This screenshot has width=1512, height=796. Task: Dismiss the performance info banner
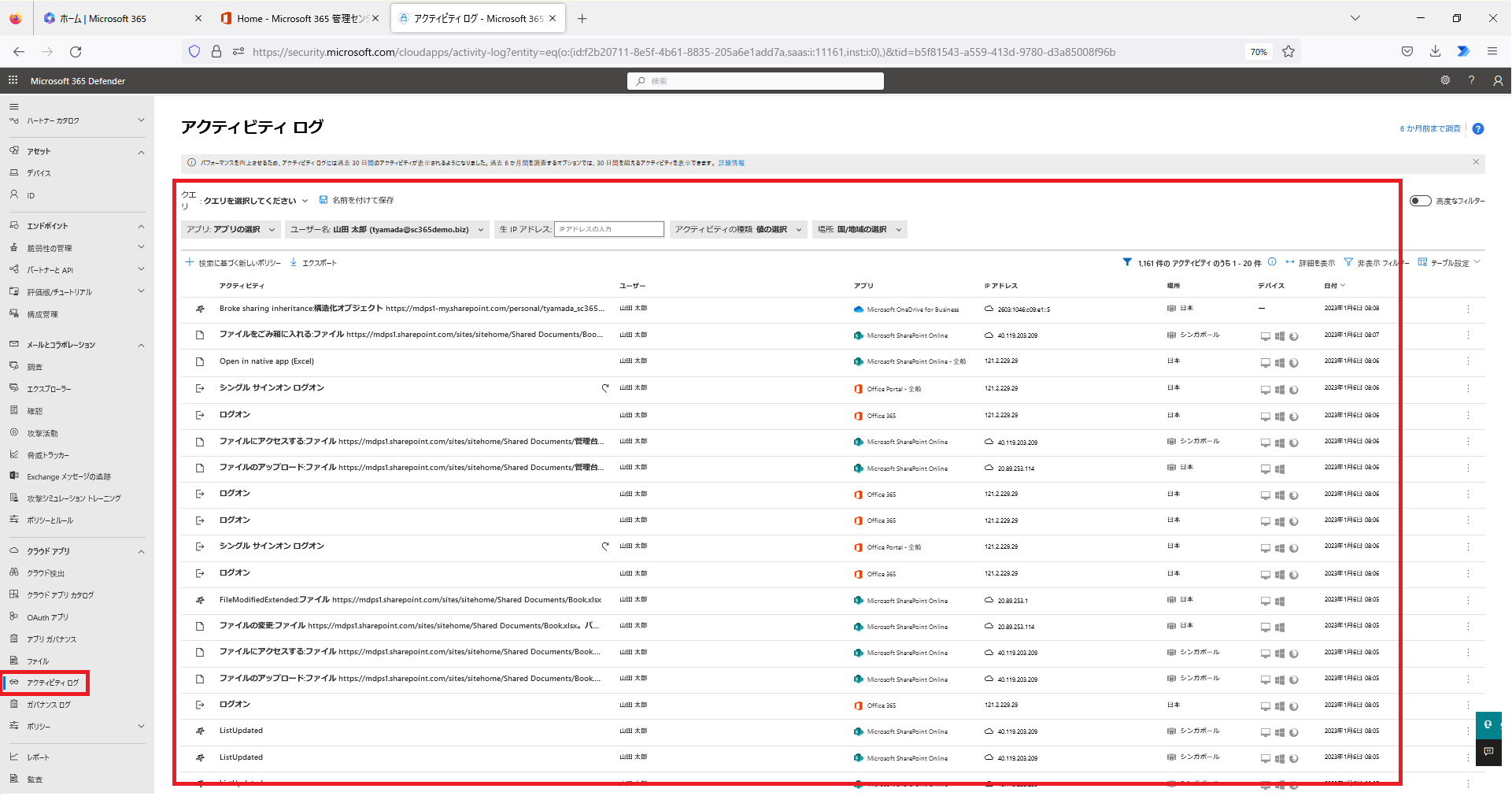pyautogui.click(x=1476, y=161)
